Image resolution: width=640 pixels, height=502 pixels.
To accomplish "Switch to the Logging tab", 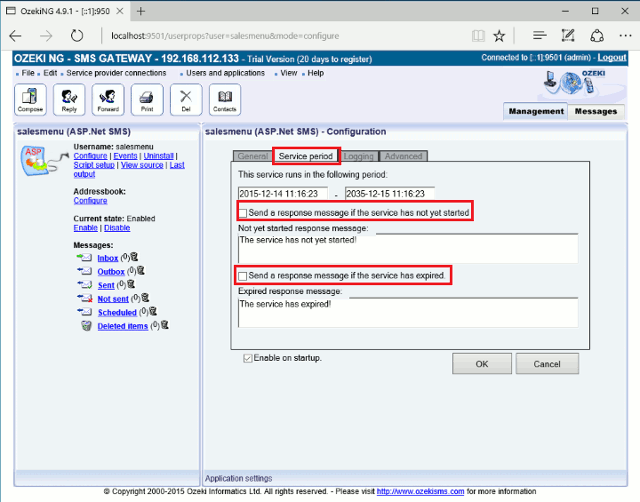I will click(x=358, y=156).
